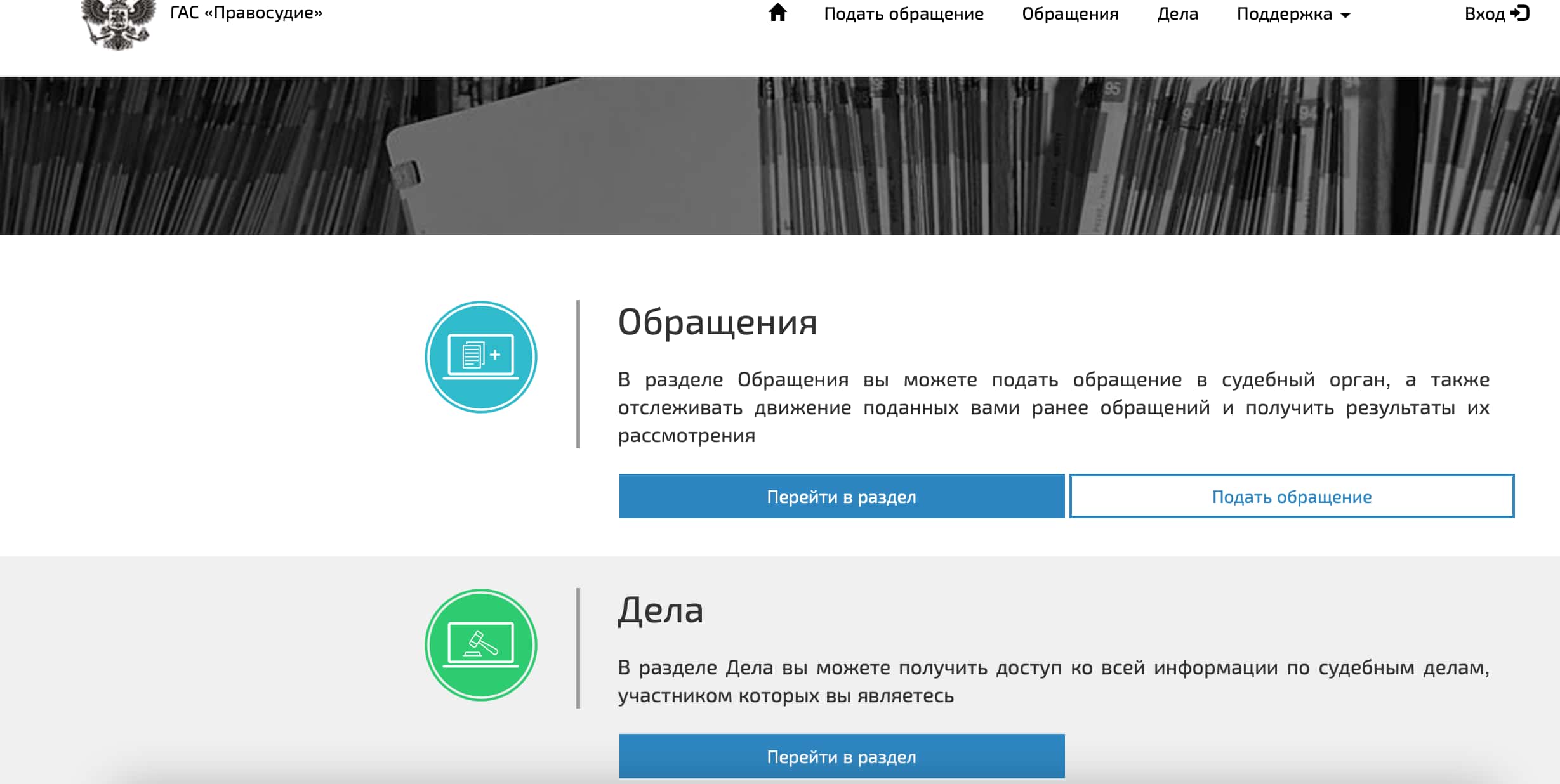This screenshot has width=1560, height=784.
Task: Click the Обращения section heading
Action: tap(717, 322)
